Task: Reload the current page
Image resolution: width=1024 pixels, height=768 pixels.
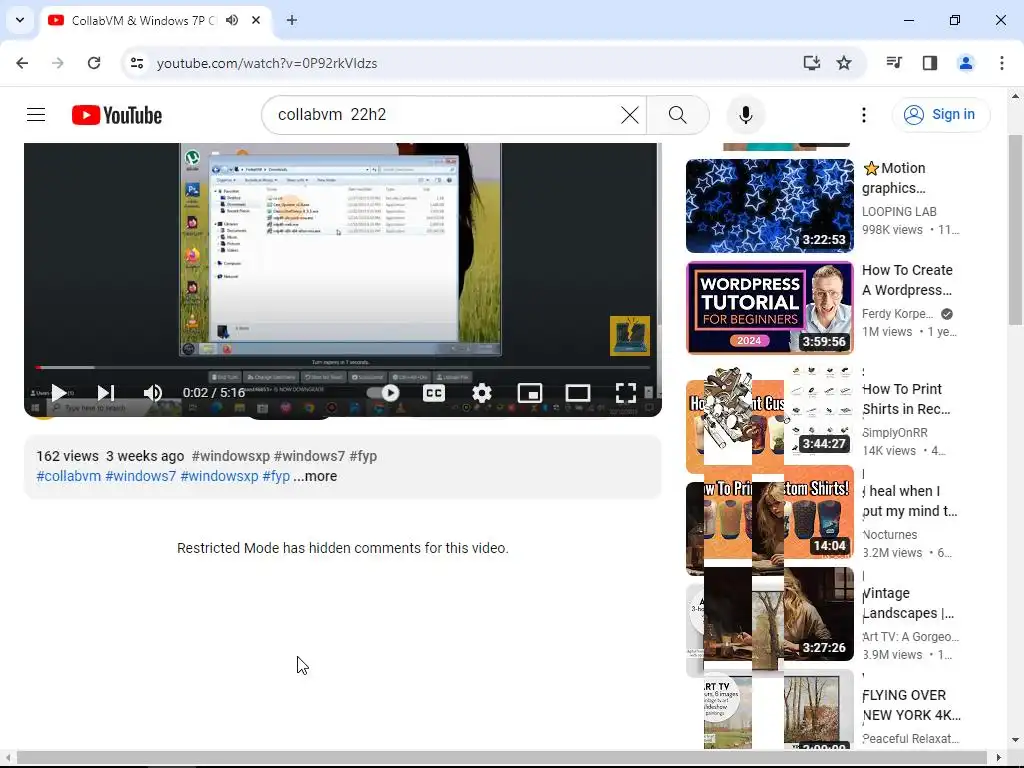Action: pyautogui.click(x=94, y=63)
